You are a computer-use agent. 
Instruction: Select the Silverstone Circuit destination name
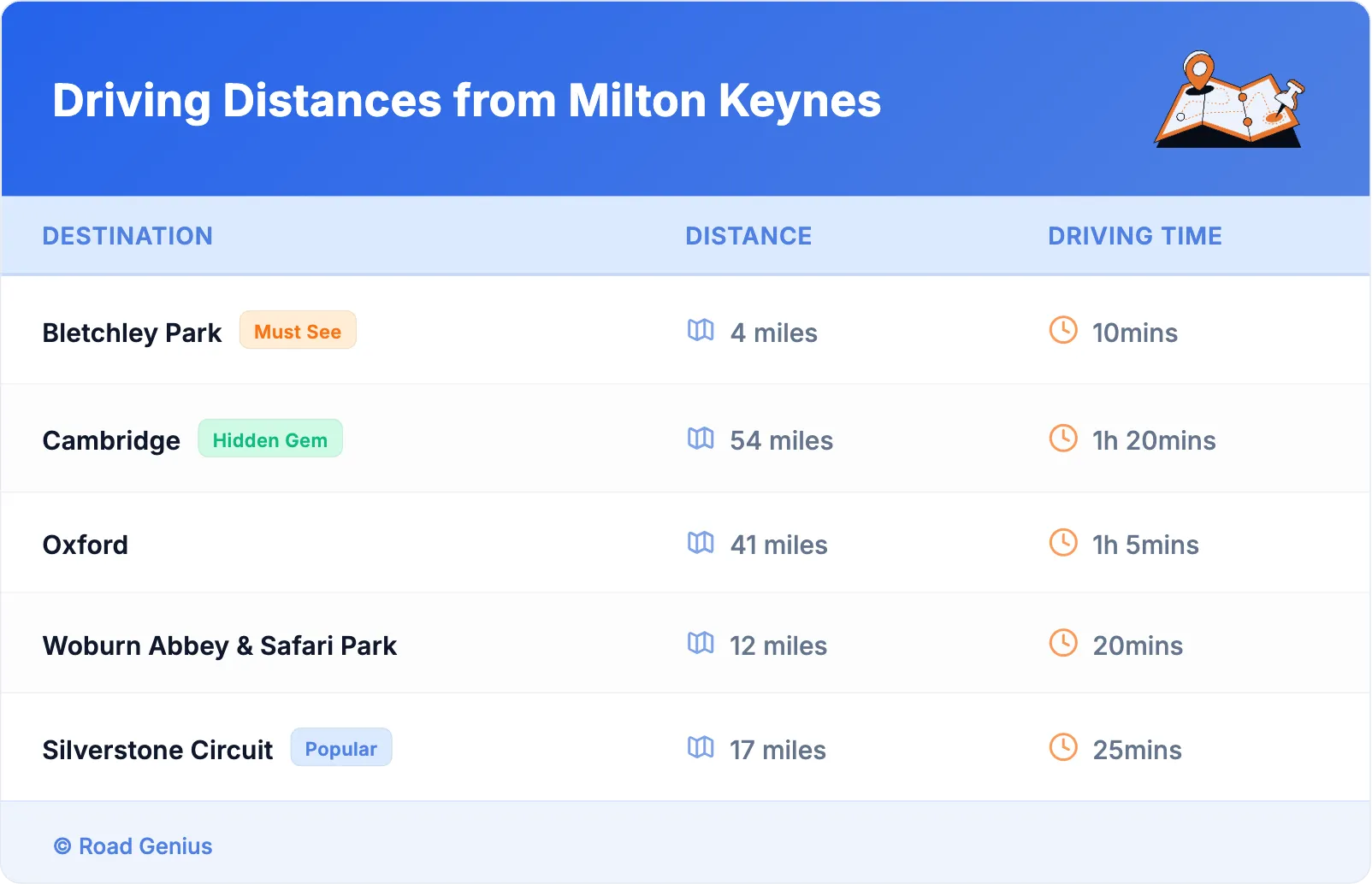pyautogui.click(x=157, y=750)
